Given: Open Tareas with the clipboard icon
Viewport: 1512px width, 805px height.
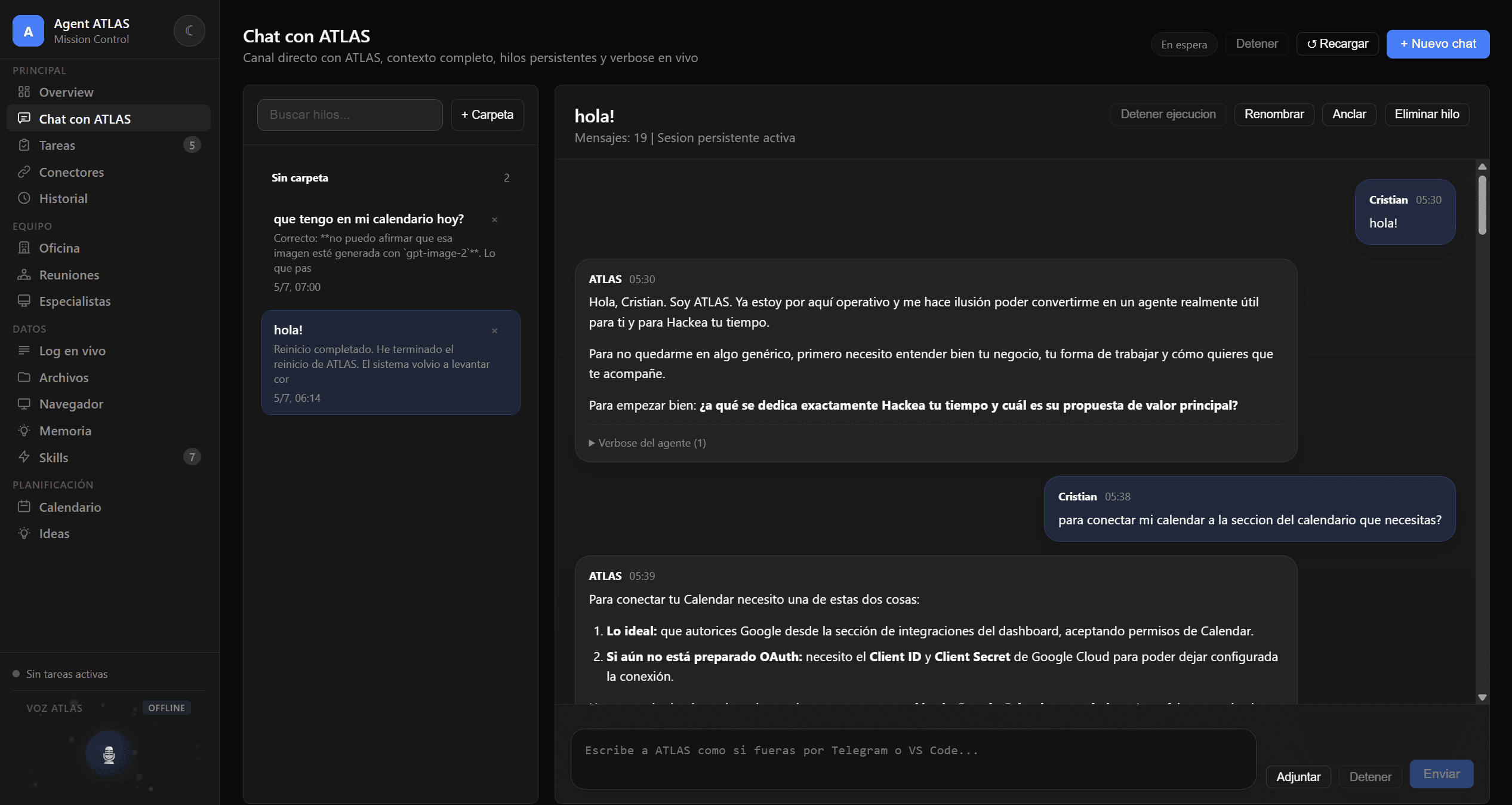Looking at the screenshot, I should pyautogui.click(x=24, y=145).
